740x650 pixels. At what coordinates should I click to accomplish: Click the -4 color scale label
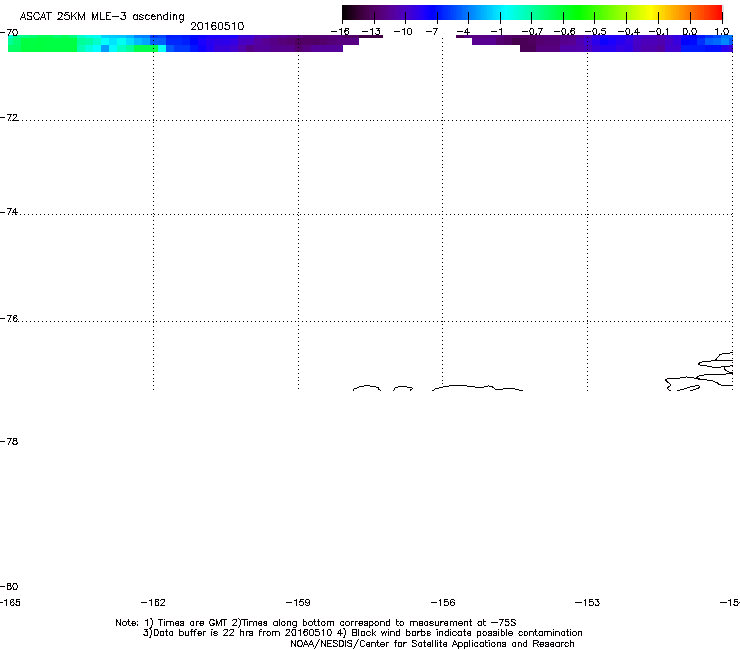[463, 32]
